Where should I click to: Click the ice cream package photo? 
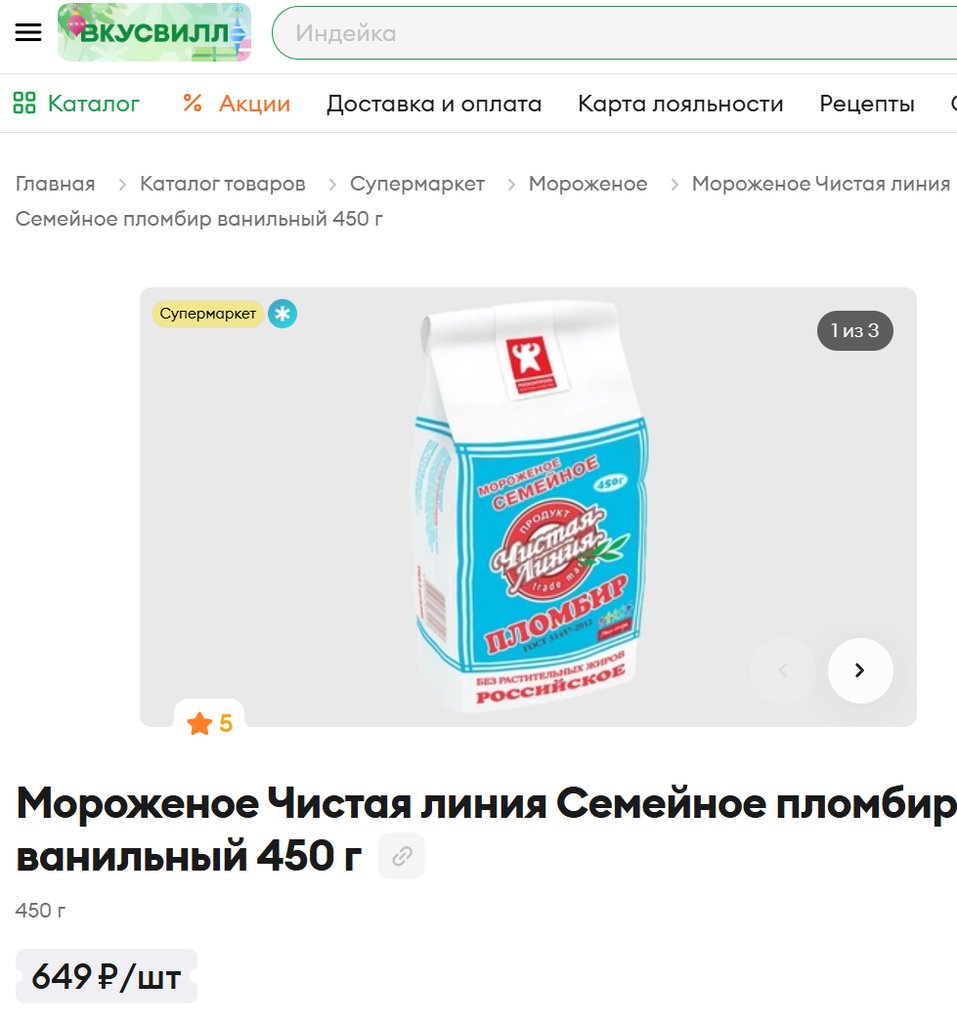(529, 506)
